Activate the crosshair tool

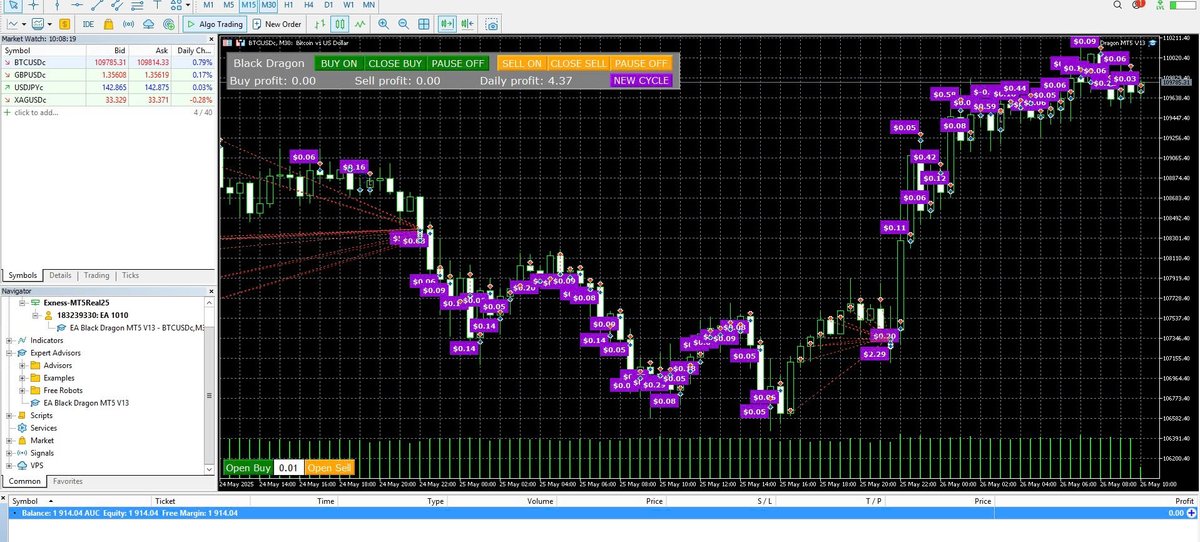click(33, 5)
